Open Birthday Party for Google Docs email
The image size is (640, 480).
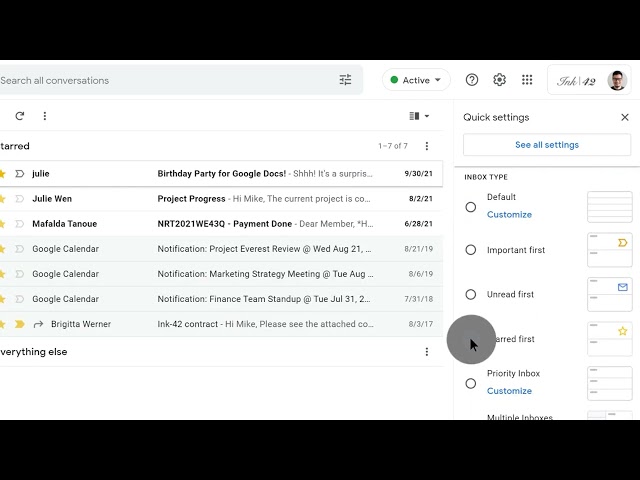pyautogui.click(x=222, y=174)
